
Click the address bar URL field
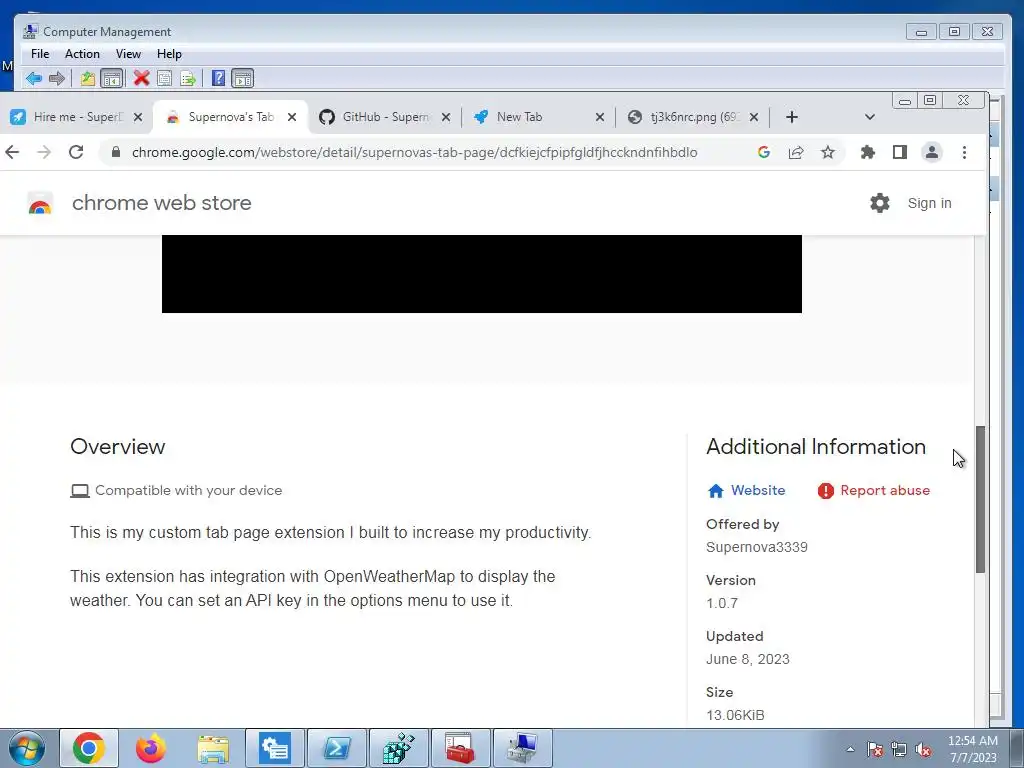point(415,152)
